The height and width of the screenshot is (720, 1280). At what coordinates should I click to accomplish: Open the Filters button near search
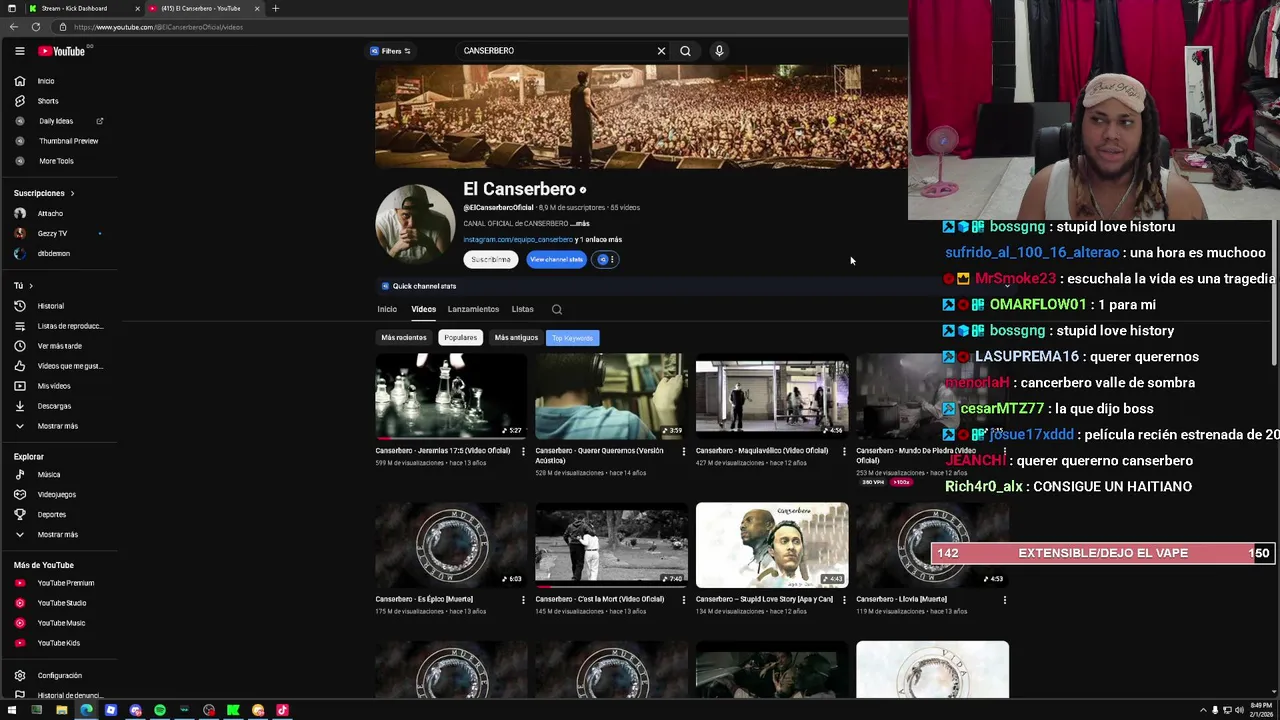coord(390,51)
